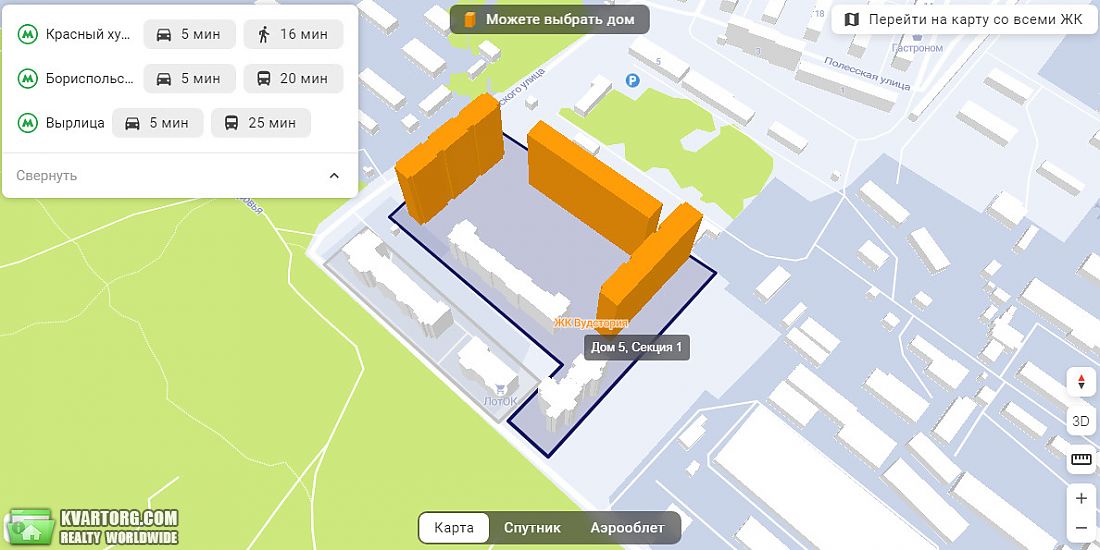
Task: Click ЛотОК shop marker
Action: [x=500, y=395]
